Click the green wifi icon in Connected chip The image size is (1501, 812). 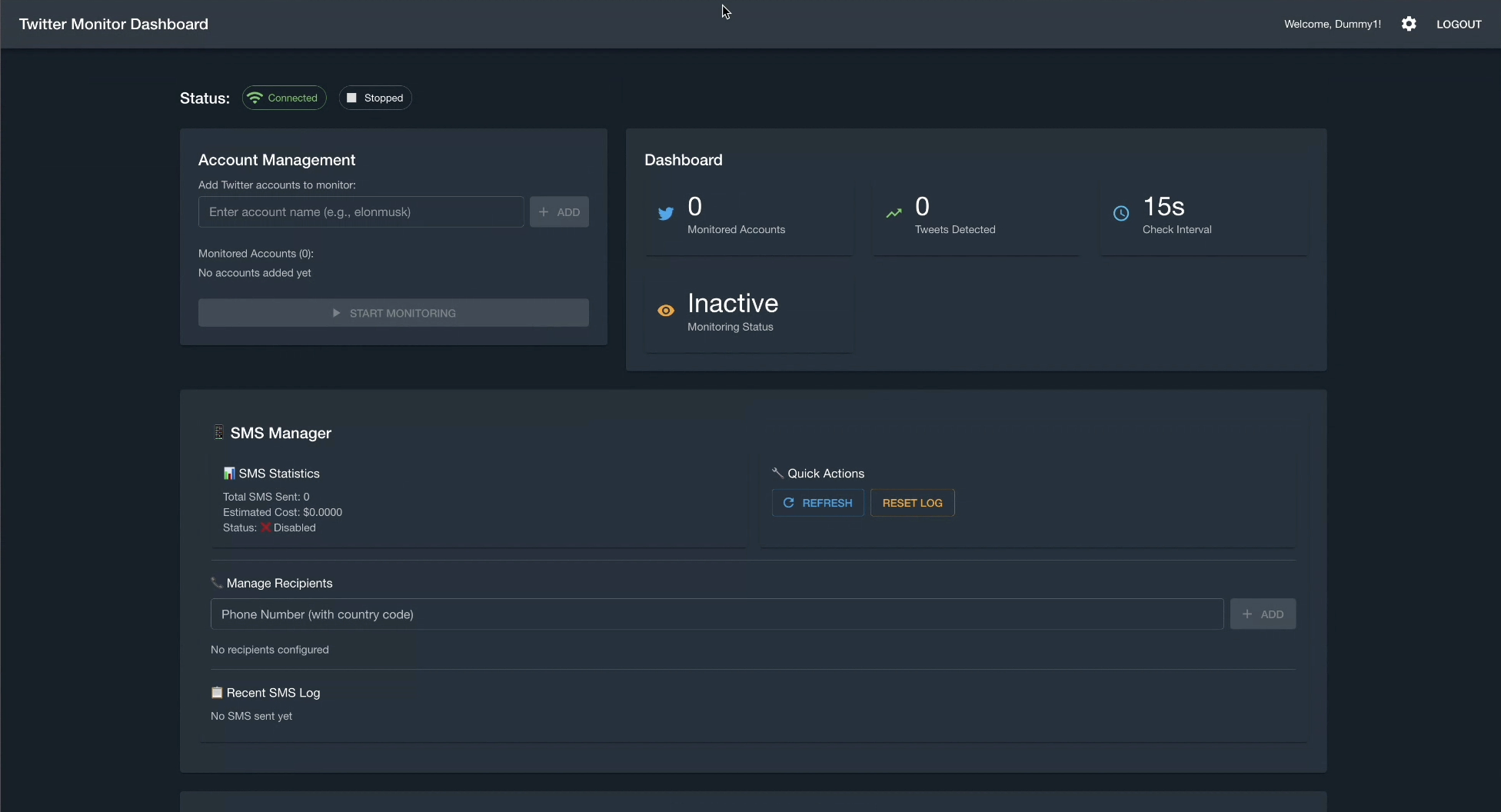pyautogui.click(x=255, y=98)
